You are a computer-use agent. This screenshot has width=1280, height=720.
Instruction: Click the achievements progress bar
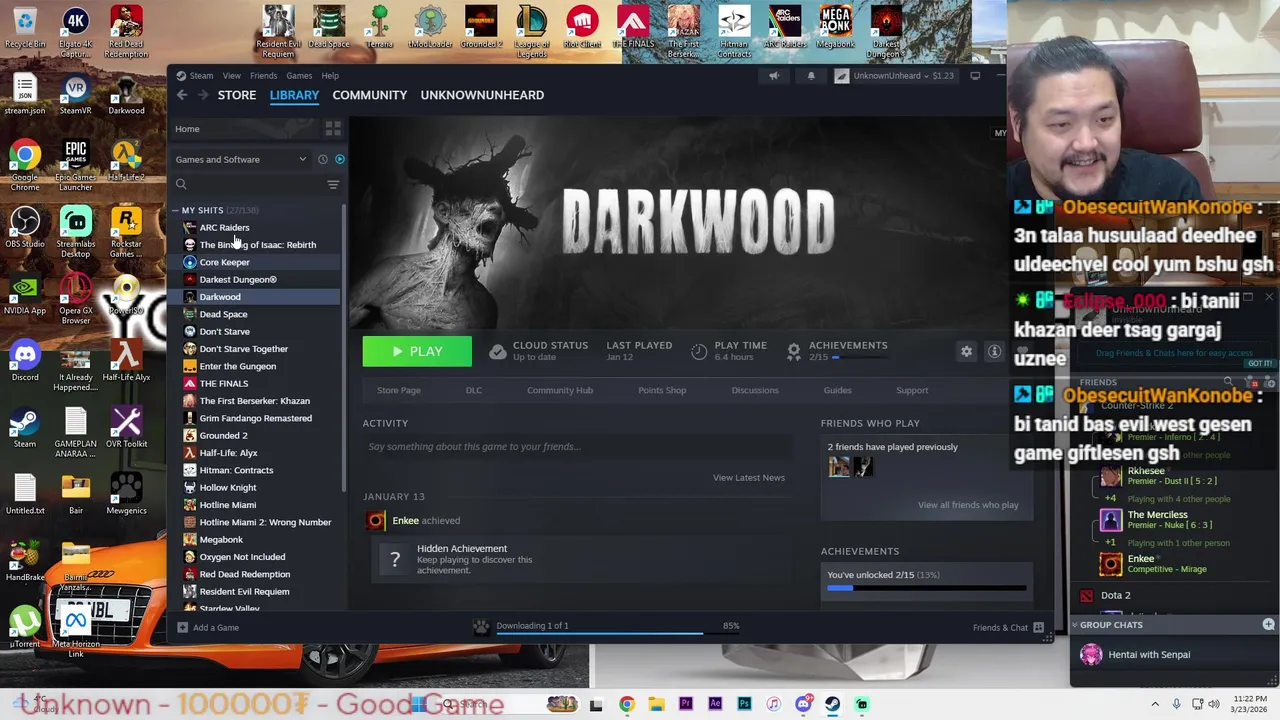[x=926, y=589]
